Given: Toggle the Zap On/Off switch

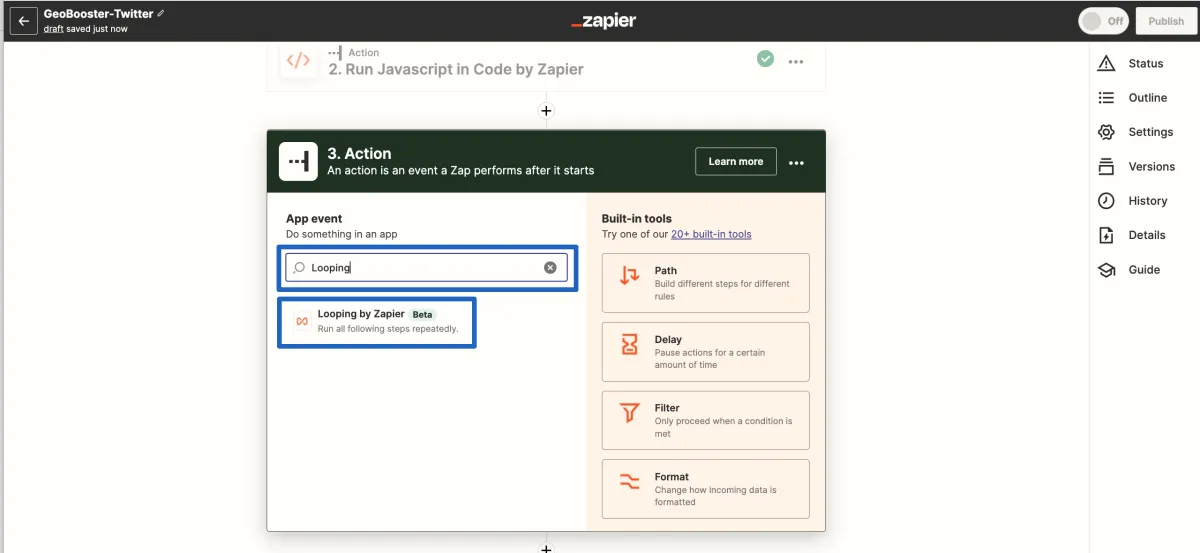Looking at the screenshot, I should point(1104,21).
